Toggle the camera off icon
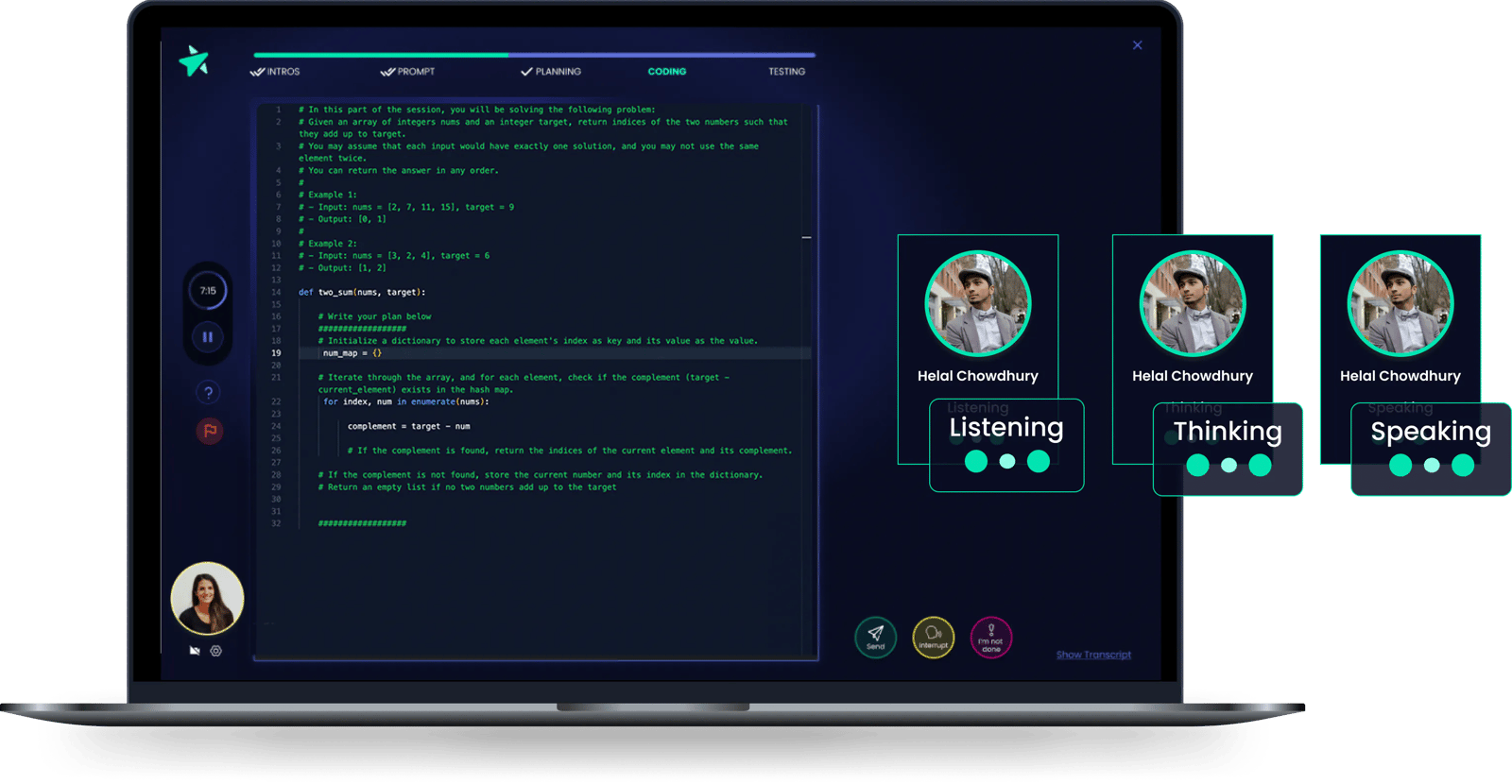Viewport: 1512px width, 784px height. point(195,651)
